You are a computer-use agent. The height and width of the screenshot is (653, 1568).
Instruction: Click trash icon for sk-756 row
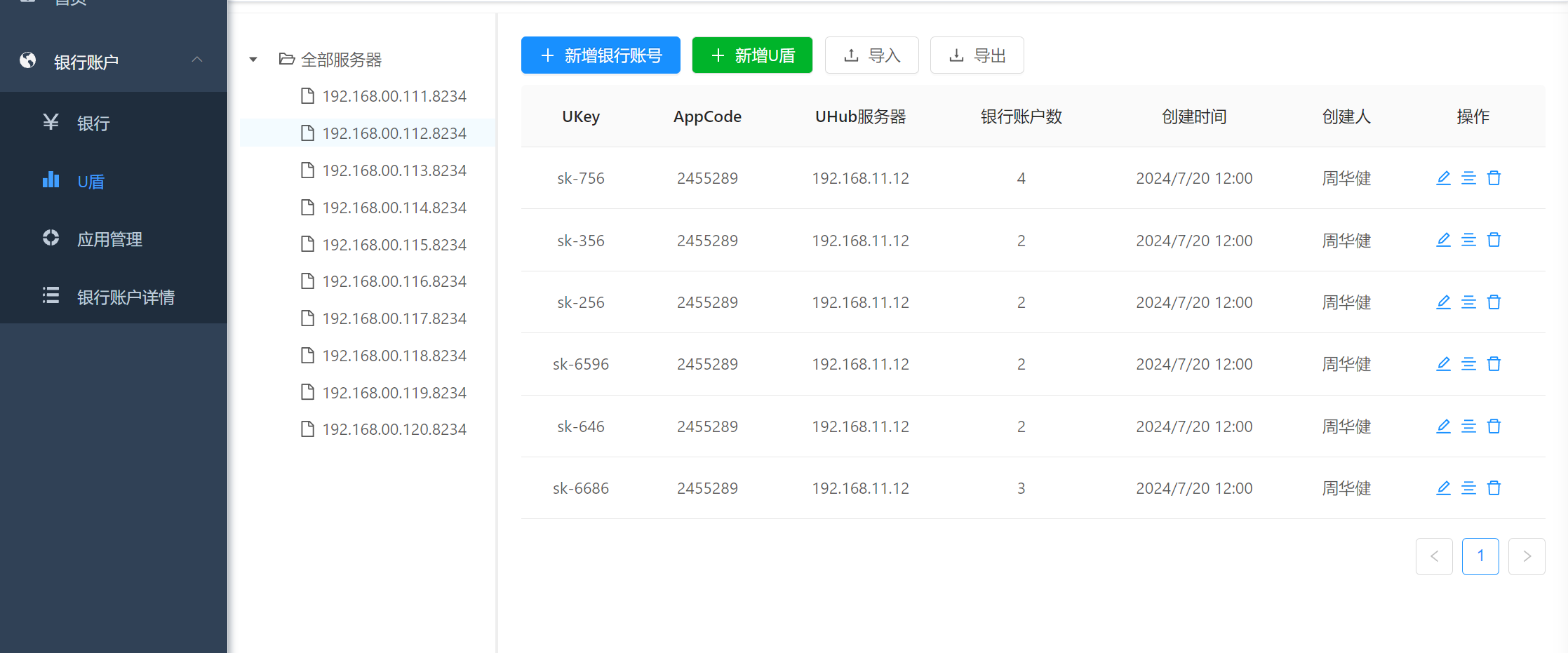coord(1494,178)
